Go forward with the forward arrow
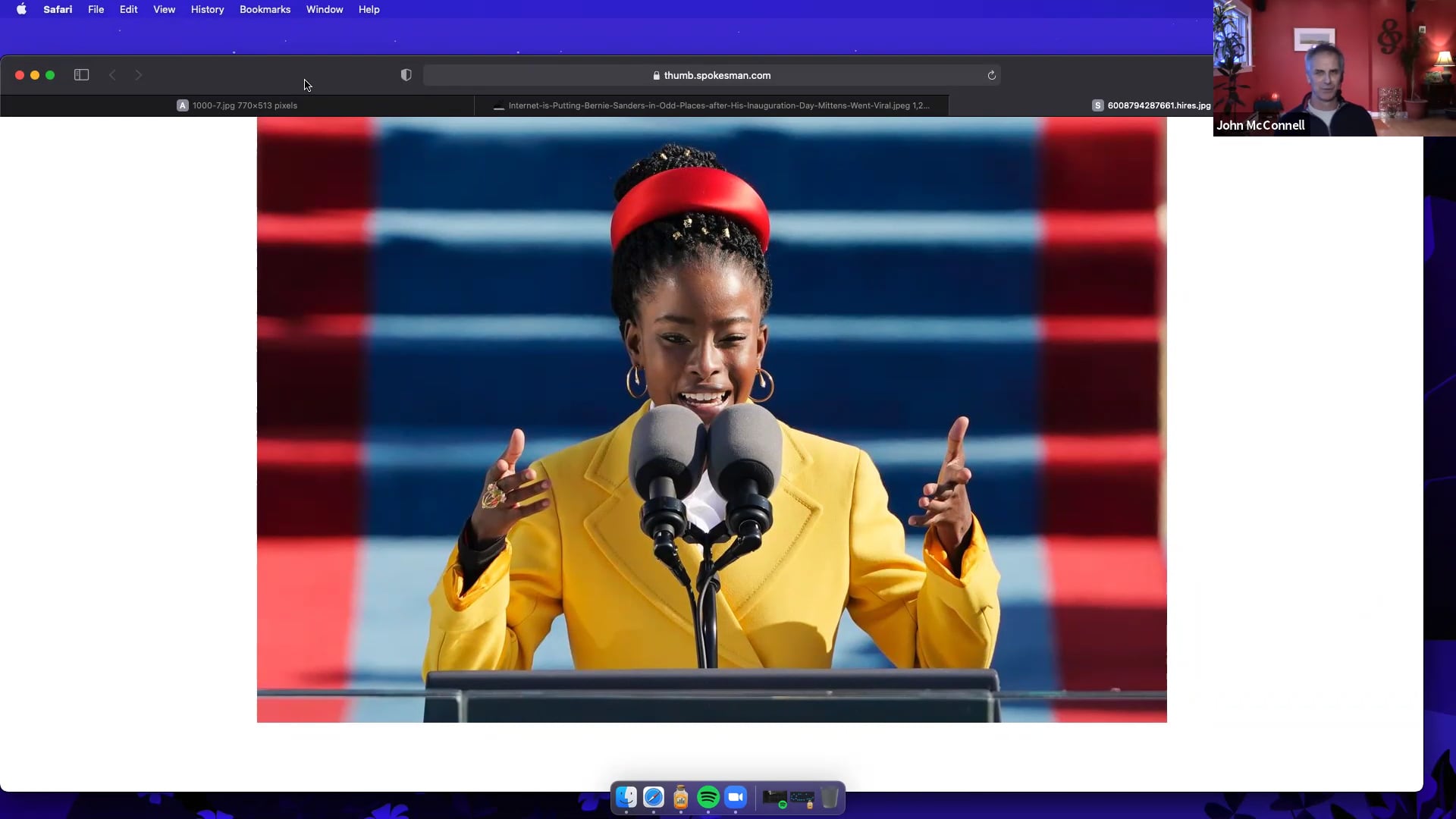This screenshot has height=819, width=1456. [138, 75]
